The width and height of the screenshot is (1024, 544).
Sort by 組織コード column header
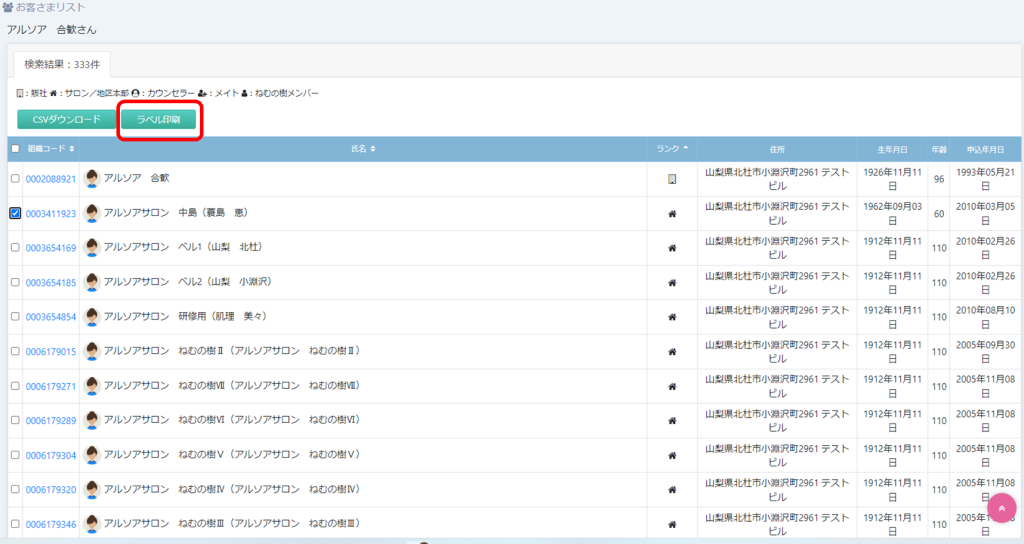51,149
